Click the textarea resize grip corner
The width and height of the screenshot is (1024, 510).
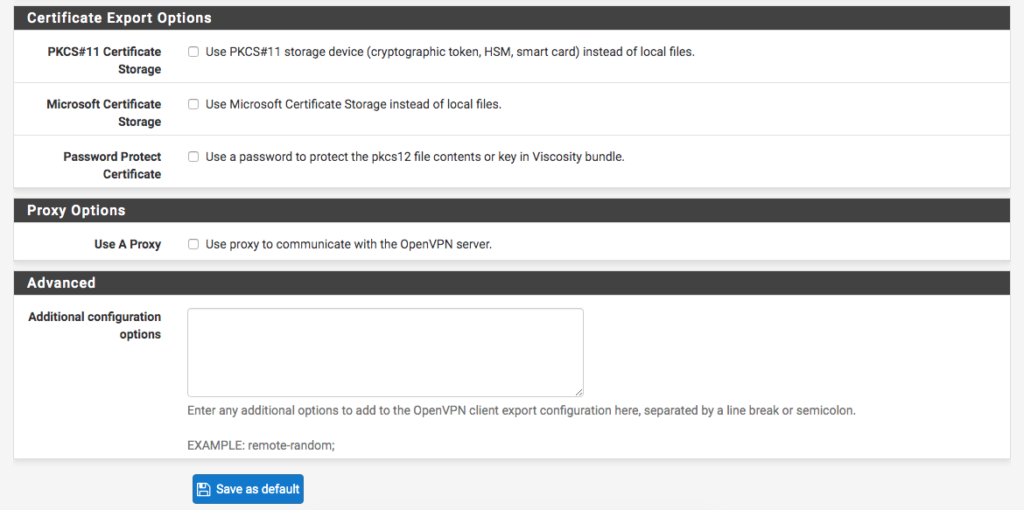[579, 392]
